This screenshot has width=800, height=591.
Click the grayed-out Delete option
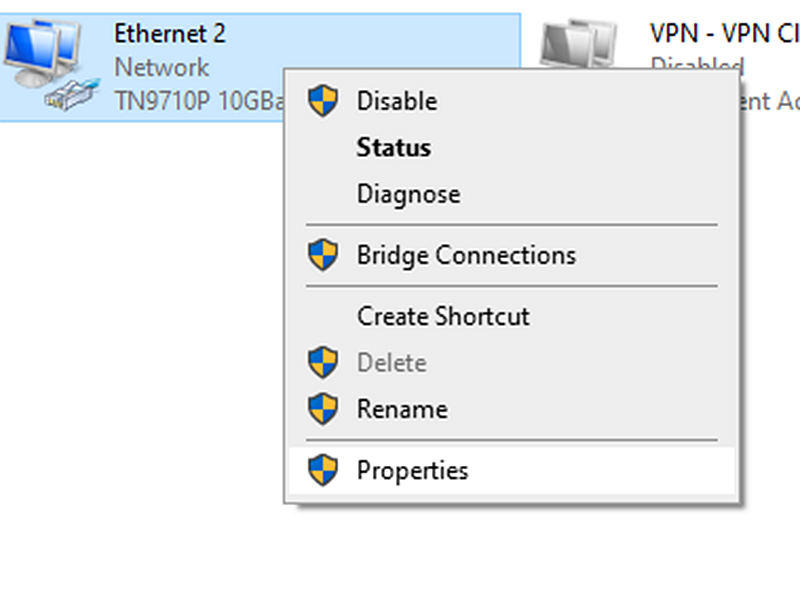click(x=391, y=362)
